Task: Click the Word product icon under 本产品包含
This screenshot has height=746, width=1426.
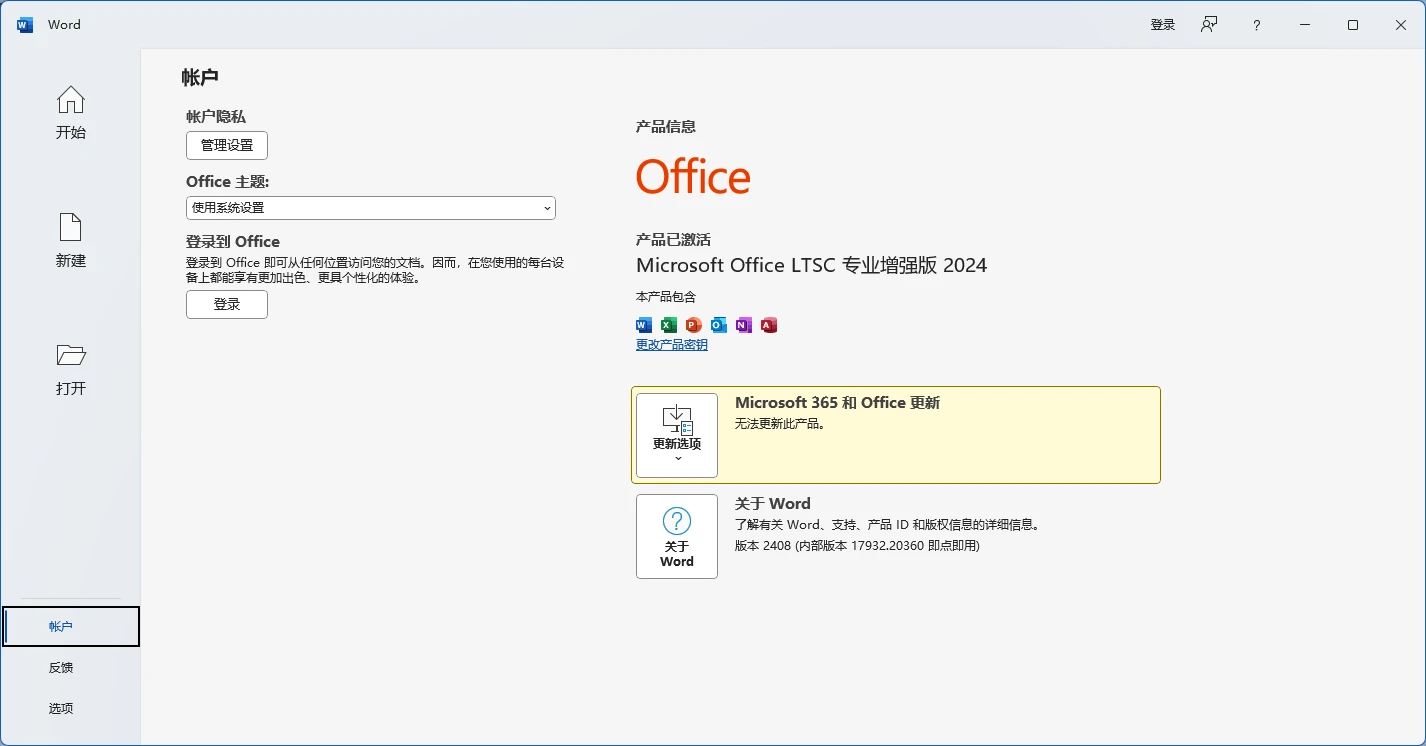Action: pyautogui.click(x=644, y=325)
